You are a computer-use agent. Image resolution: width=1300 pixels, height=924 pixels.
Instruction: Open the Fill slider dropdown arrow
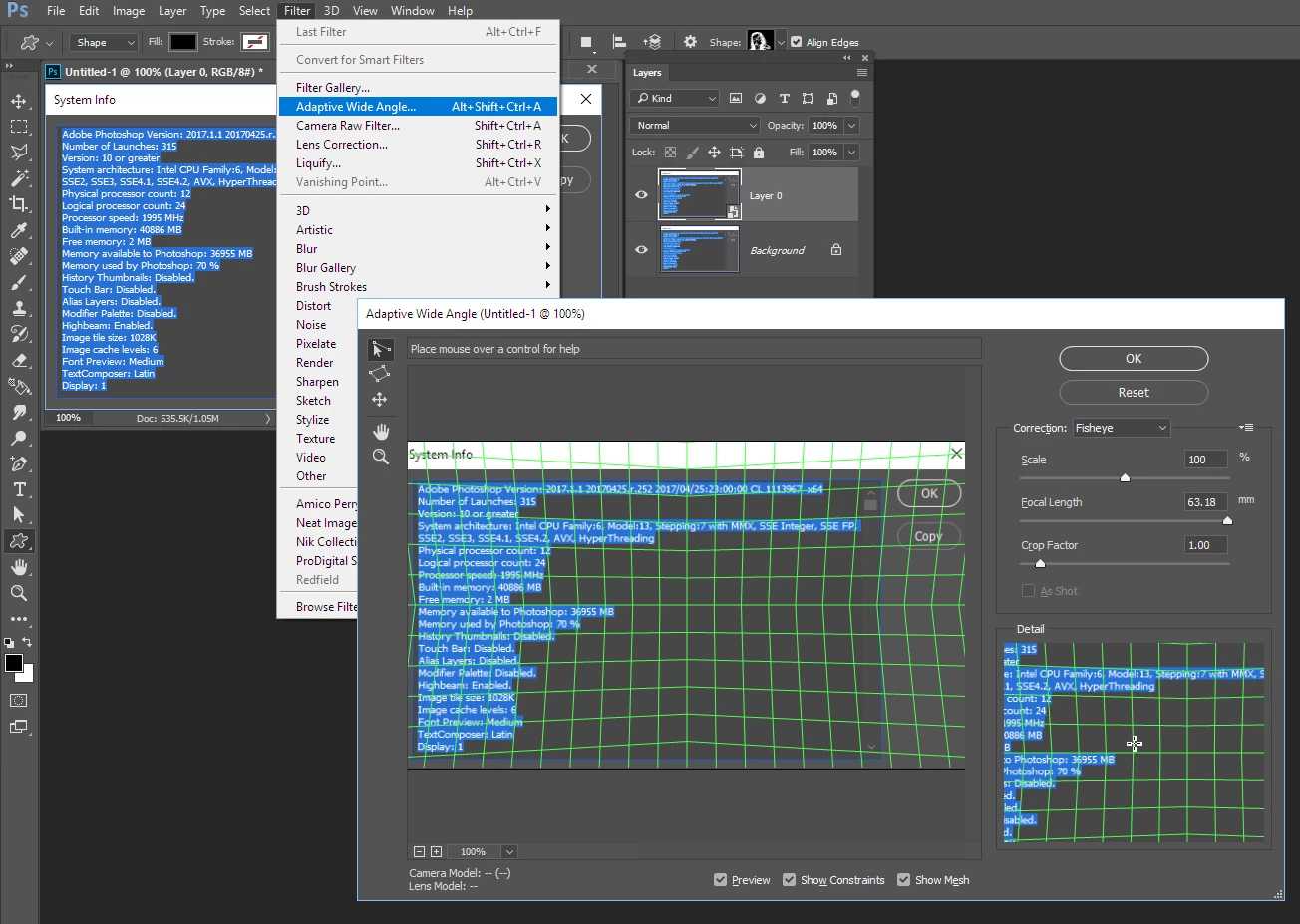pyautogui.click(x=851, y=153)
